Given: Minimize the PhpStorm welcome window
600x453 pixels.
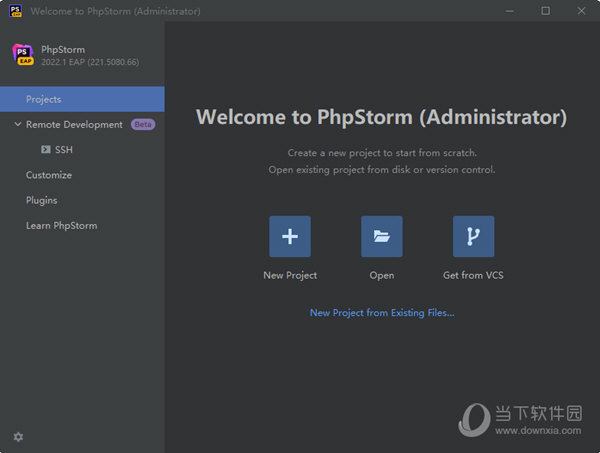Looking at the screenshot, I should (509, 11).
